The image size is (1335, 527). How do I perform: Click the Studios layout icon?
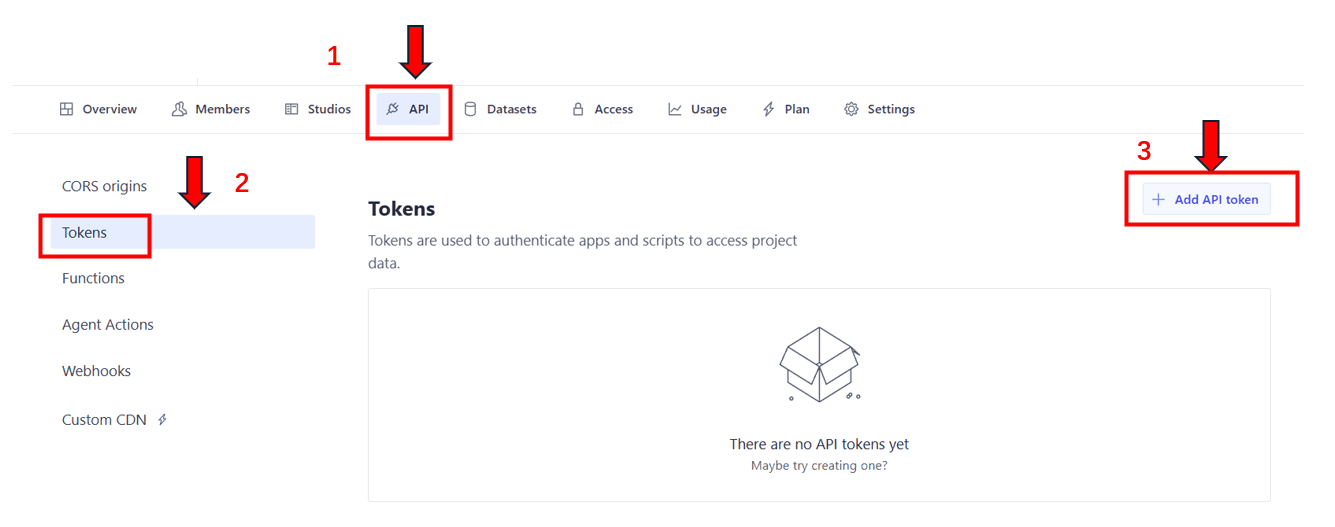click(x=292, y=109)
